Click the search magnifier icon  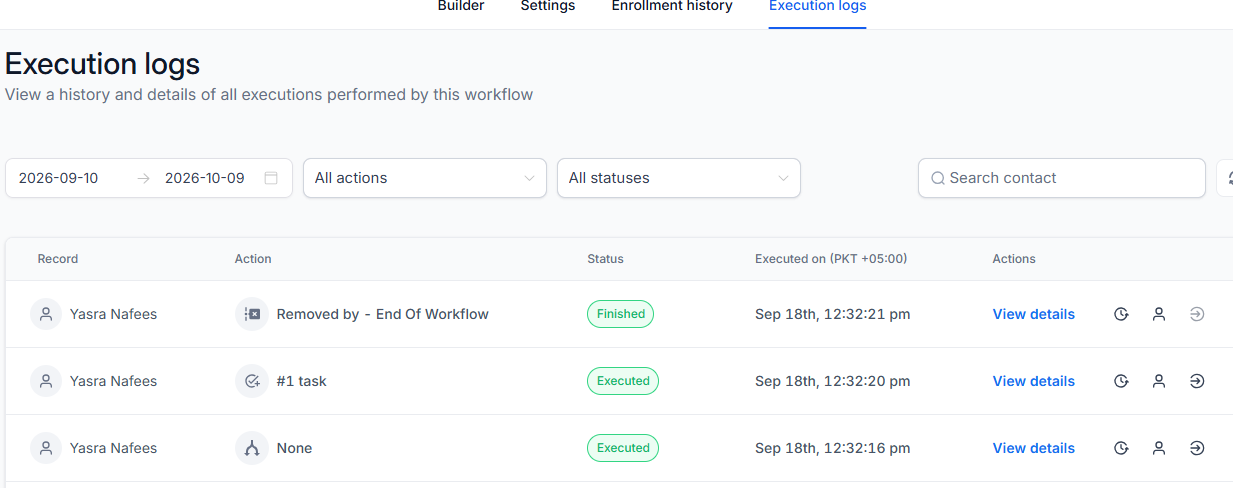[x=938, y=179]
